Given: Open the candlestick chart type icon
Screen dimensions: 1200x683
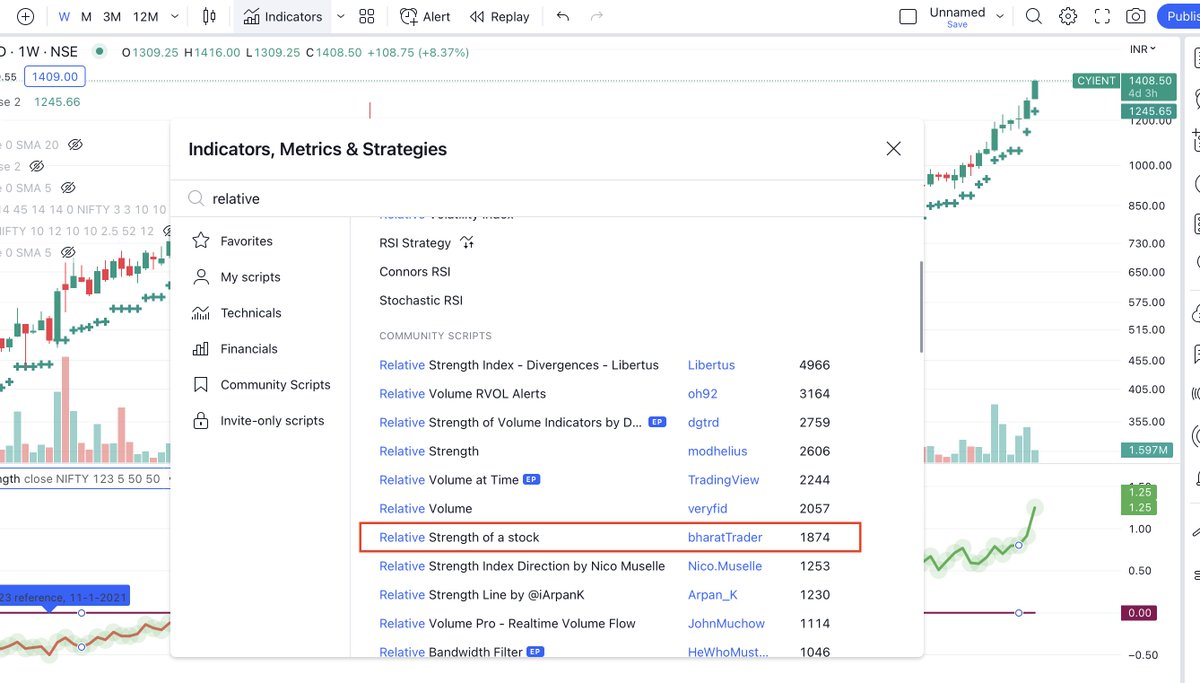Looking at the screenshot, I should (209, 17).
